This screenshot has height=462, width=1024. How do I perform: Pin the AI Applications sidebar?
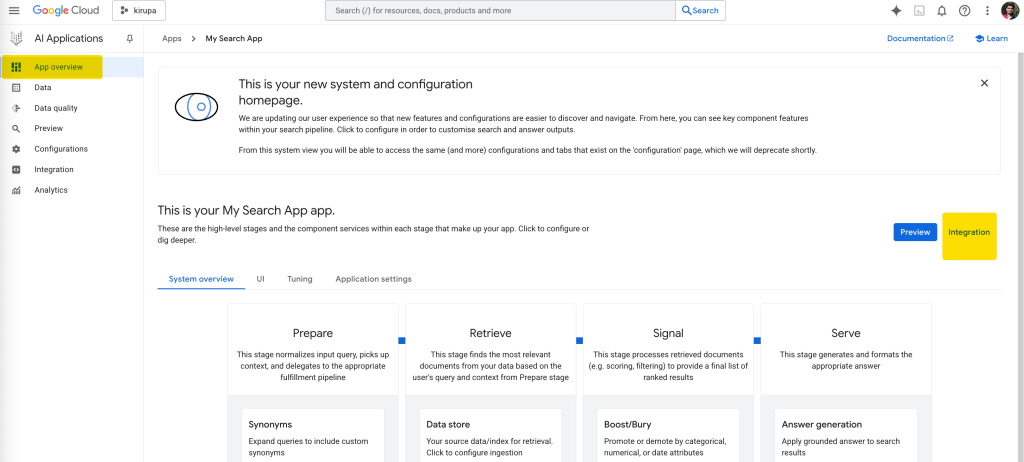[x=129, y=38]
